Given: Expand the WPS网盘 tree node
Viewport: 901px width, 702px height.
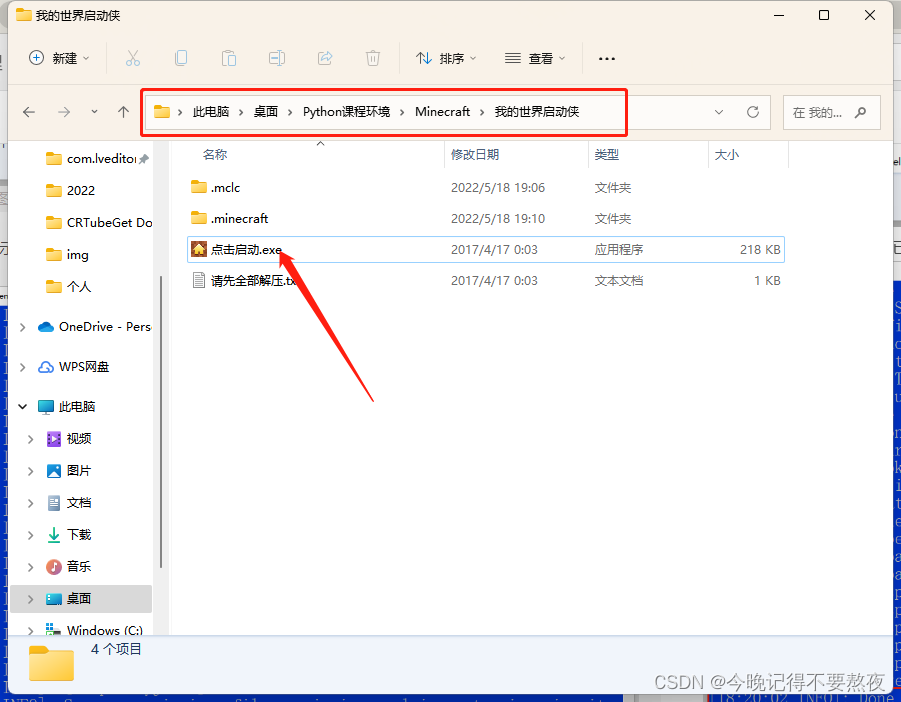Looking at the screenshot, I should click(22, 368).
